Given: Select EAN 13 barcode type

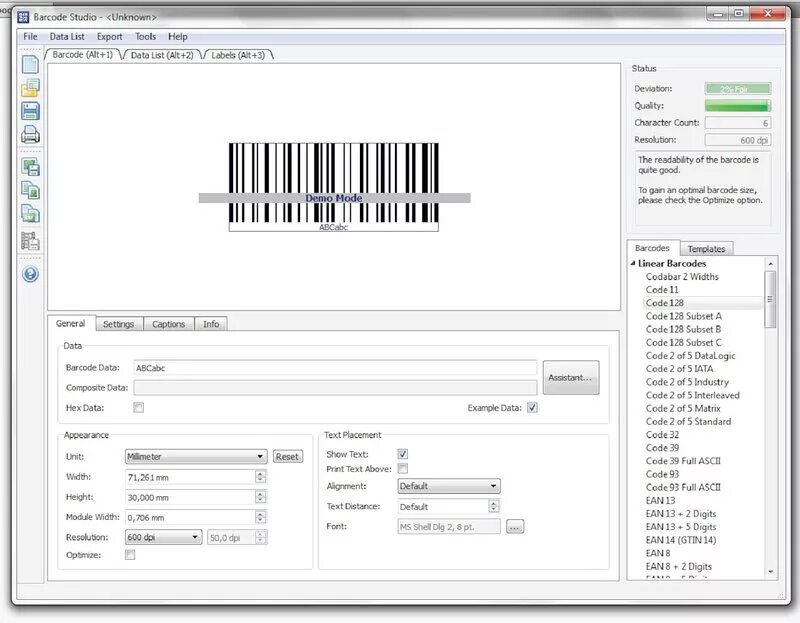Looking at the screenshot, I should (660, 501).
